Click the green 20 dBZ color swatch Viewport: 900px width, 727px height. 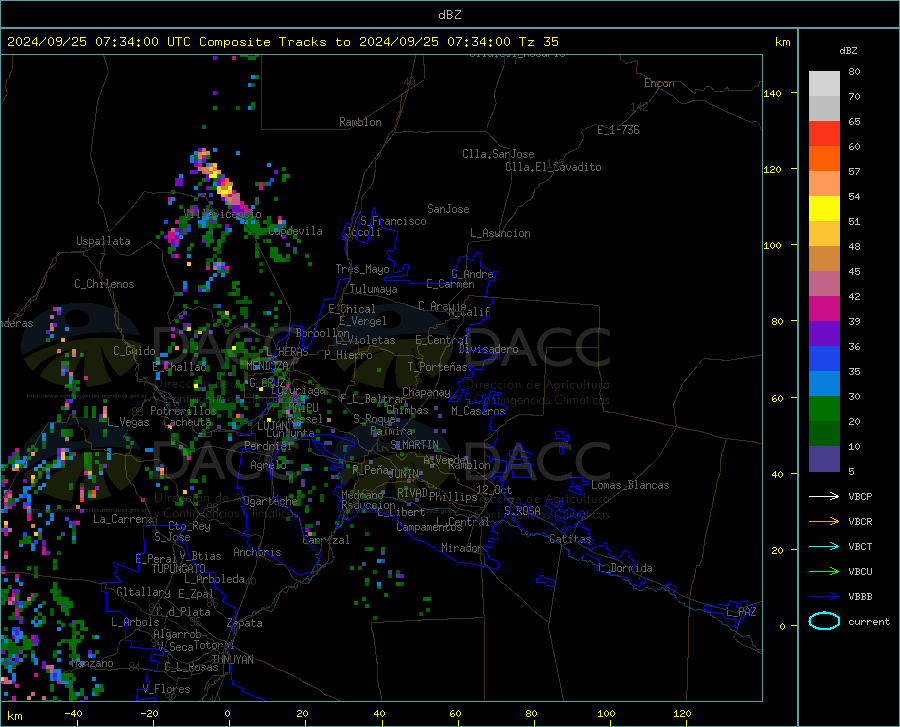[x=824, y=409]
